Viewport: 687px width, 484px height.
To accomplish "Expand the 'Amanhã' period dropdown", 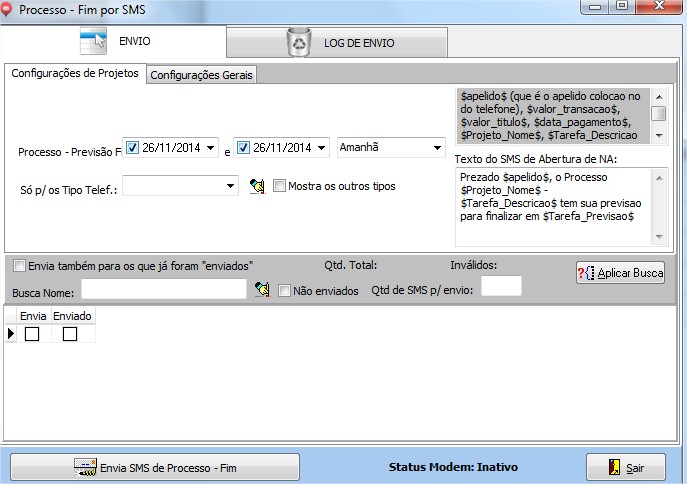I will [x=437, y=148].
